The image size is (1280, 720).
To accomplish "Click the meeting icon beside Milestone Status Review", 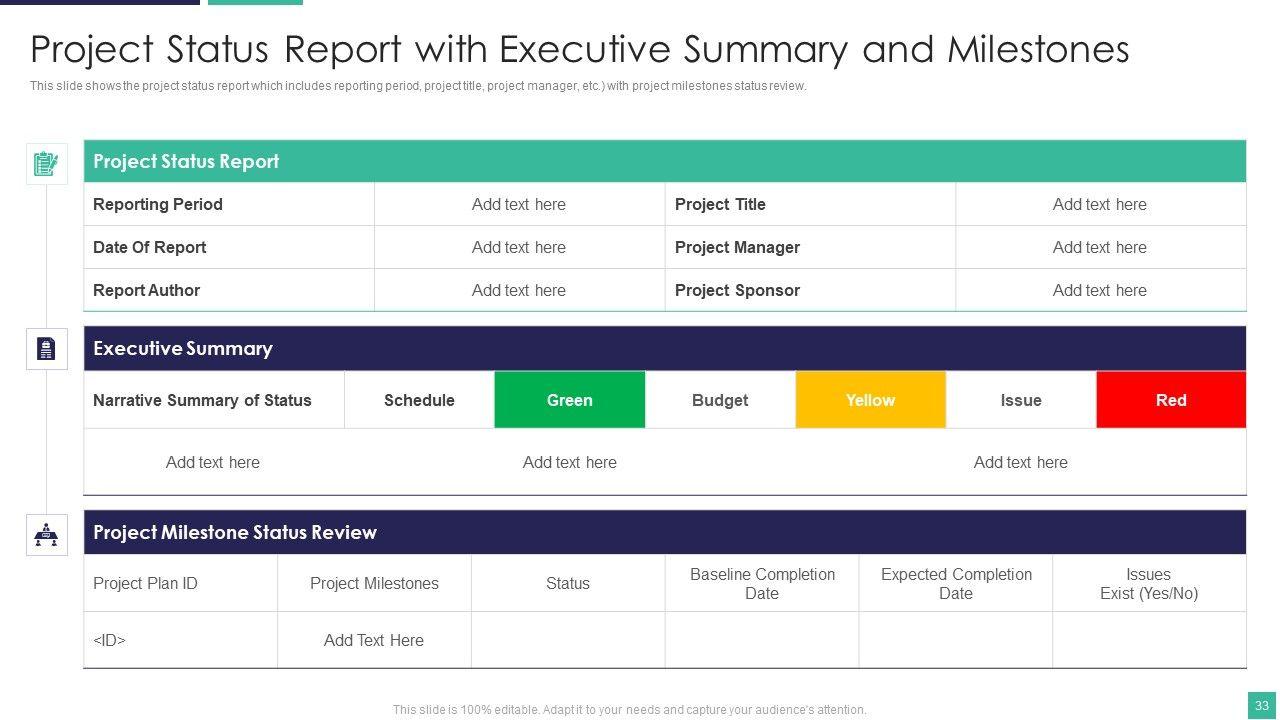I will (x=46, y=535).
